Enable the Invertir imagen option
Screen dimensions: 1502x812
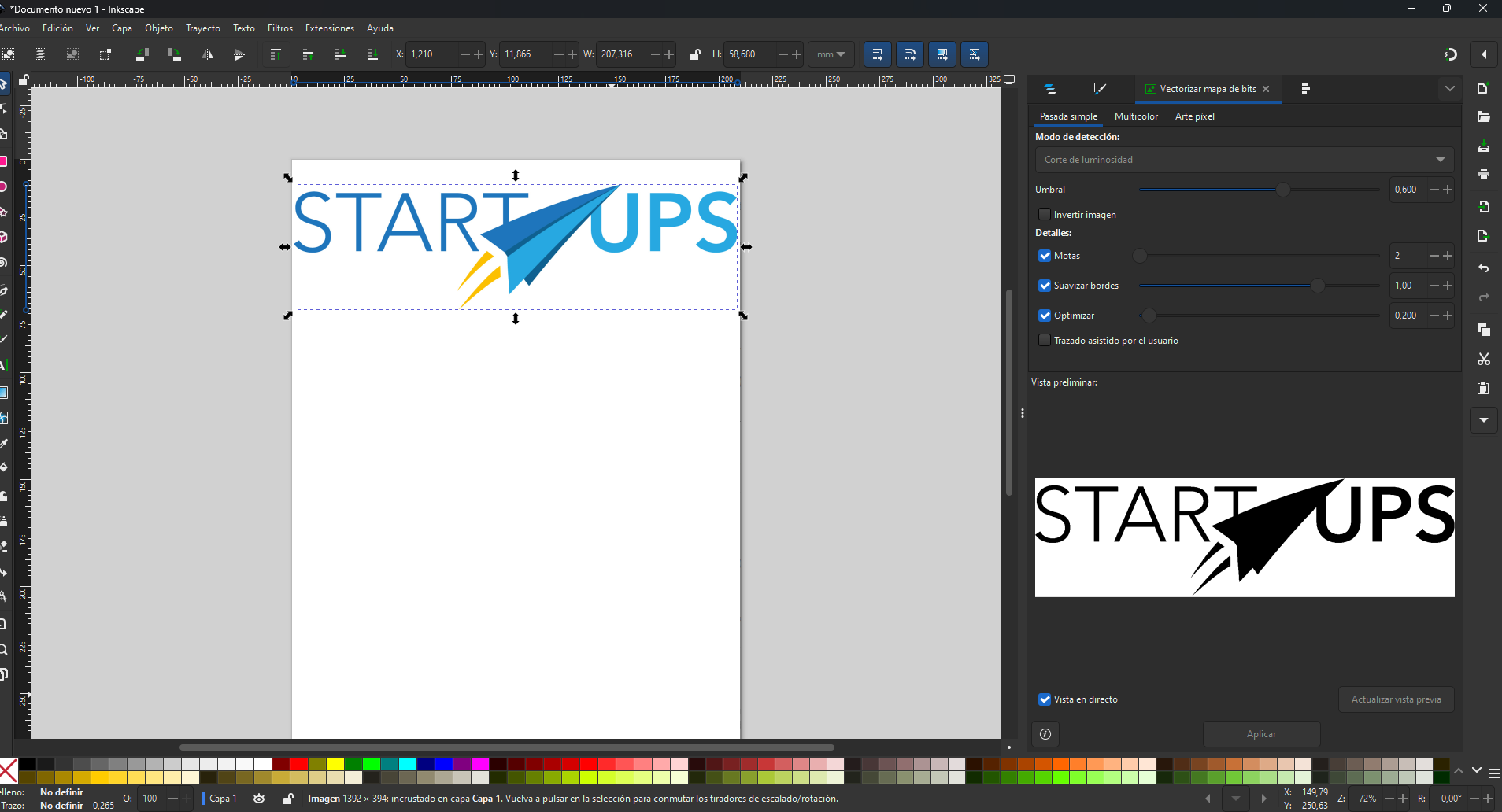[x=1045, y=213]
